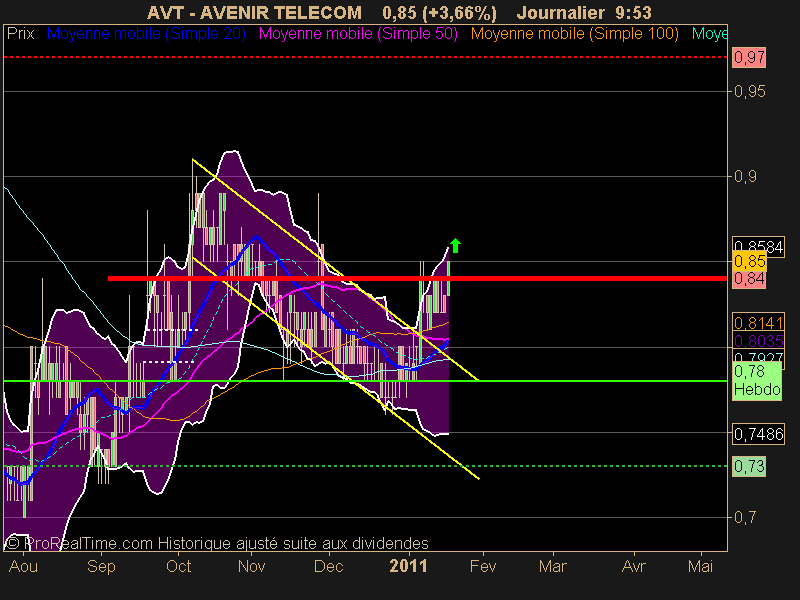Click the solid green Hebdo support line
Image resolution: width=800 pixels, height=600 pixels.
pyautogui.click(x=365, y=381)
